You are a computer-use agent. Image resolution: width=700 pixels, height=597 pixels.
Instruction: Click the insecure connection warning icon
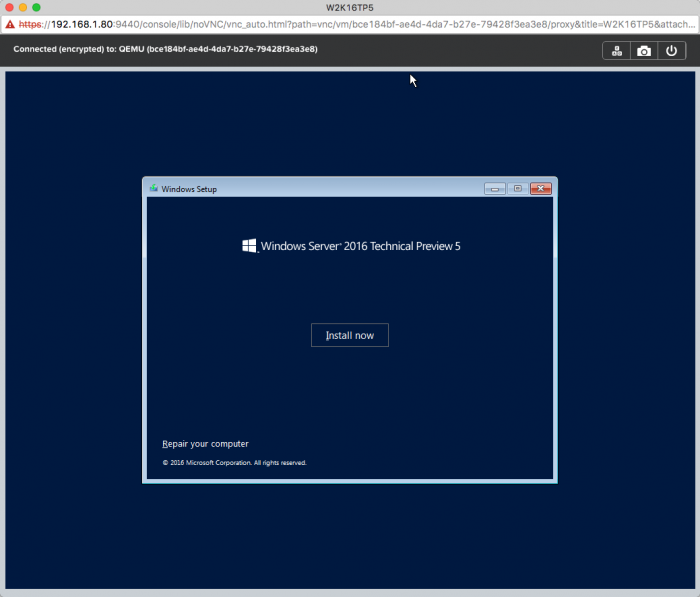click(10, 24)
